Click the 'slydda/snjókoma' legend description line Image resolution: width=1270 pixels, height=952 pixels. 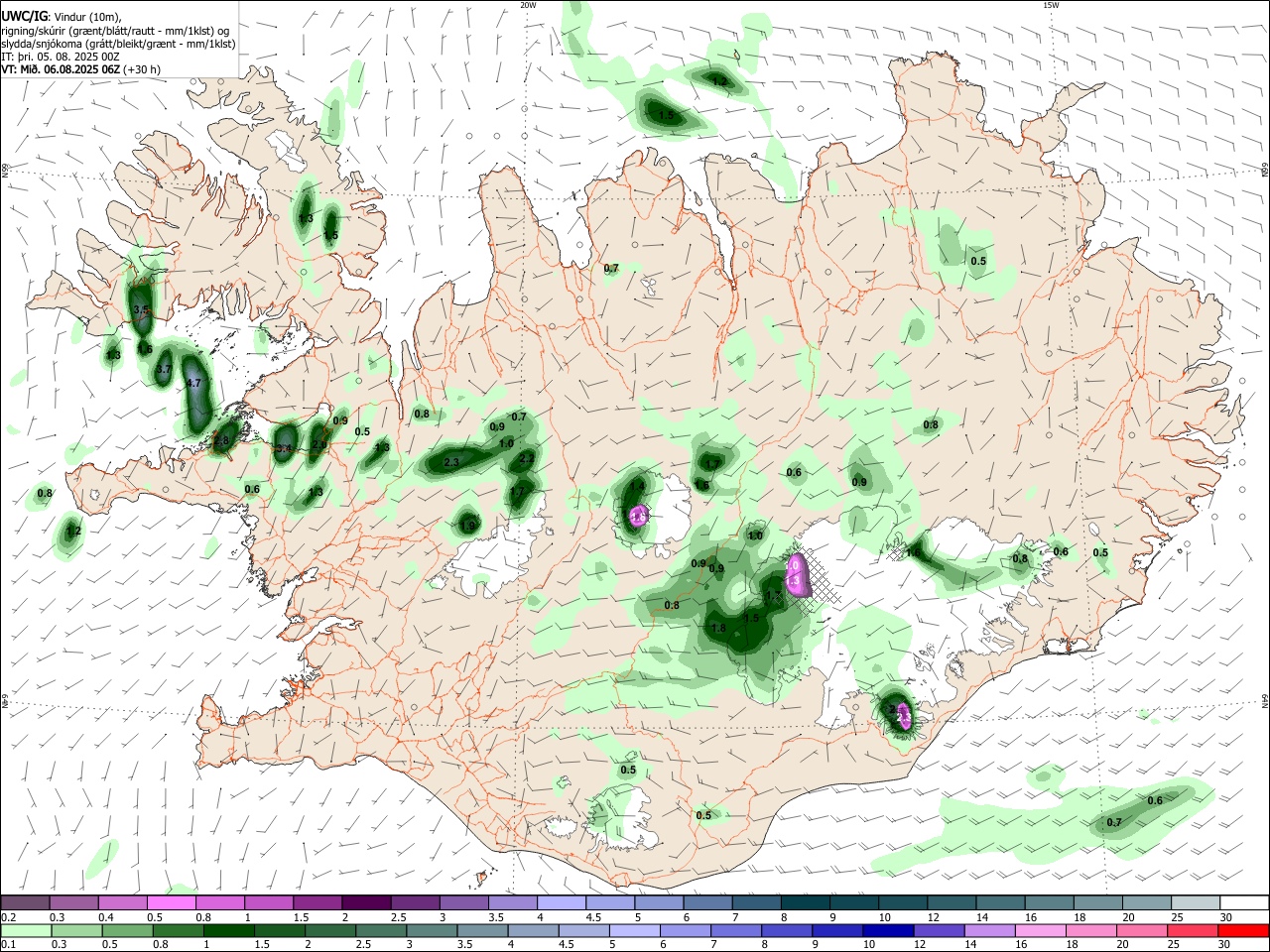(x=118, y=44)
